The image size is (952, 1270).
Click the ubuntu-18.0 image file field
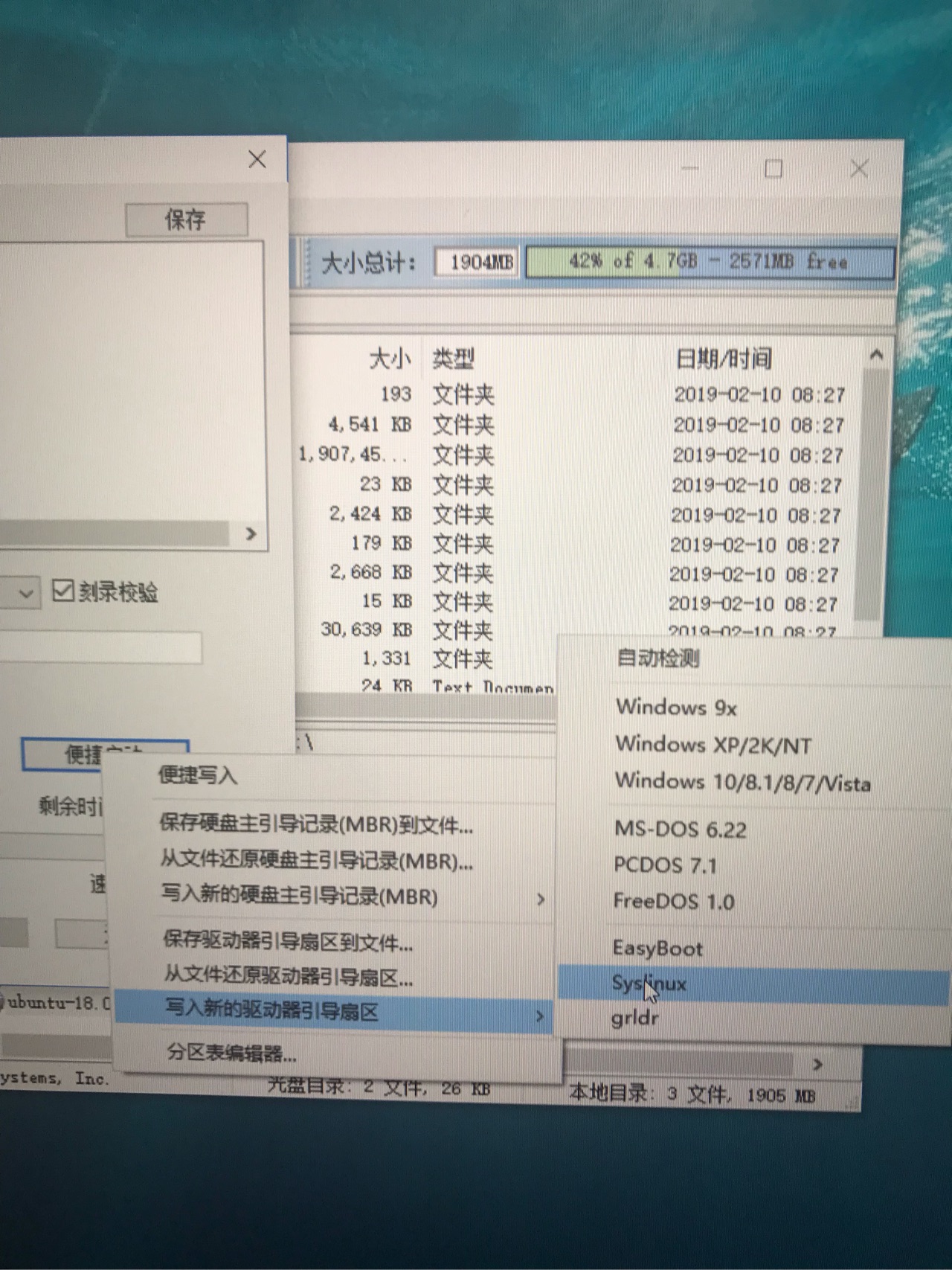click(x=56, y=1003)
